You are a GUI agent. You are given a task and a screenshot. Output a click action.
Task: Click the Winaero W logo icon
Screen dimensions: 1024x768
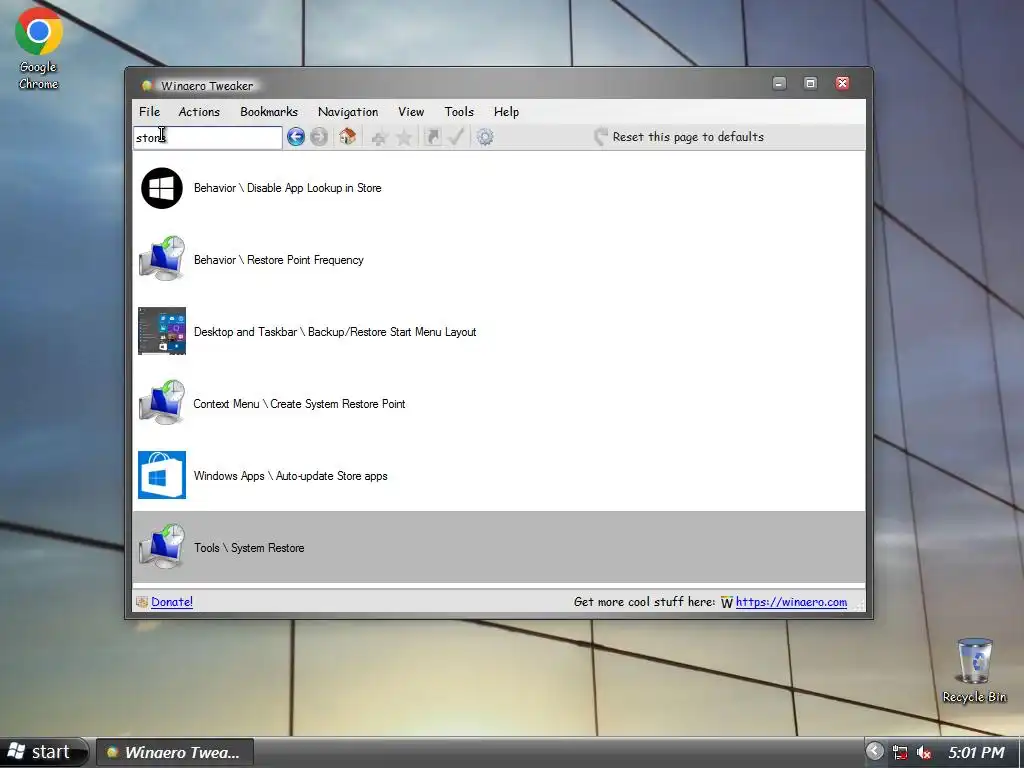point(727,602)
